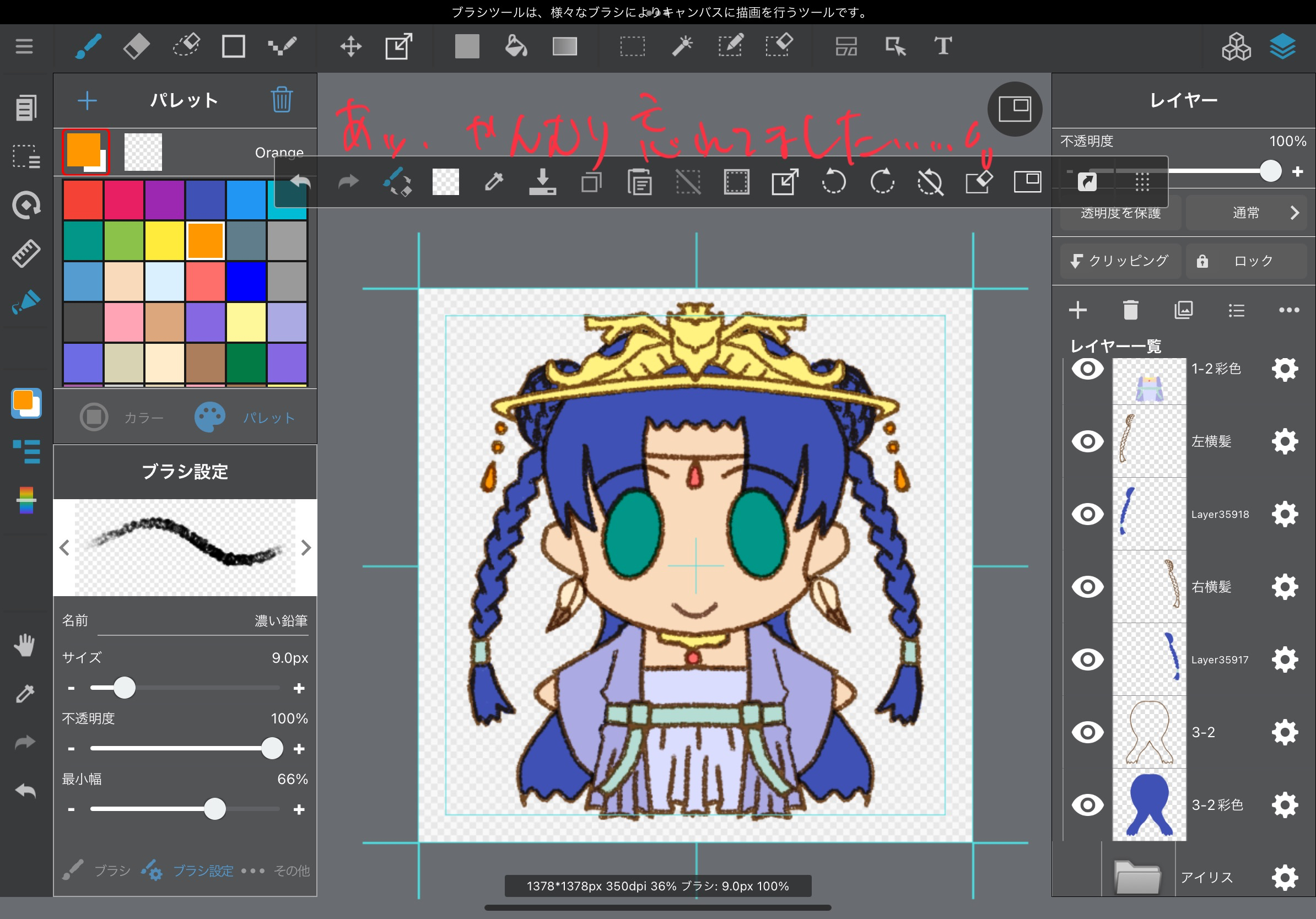The height and width of the screenshot is (919, 1316).
Task: Open the Gradient tool
Action: click(564, 46)
